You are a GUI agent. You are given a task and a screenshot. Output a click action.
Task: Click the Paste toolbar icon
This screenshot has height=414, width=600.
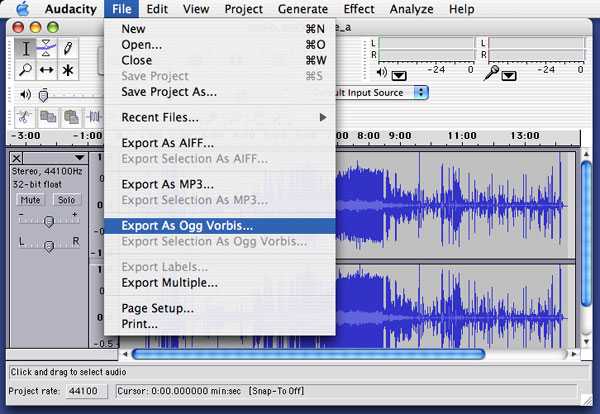(x=71, y=117)
